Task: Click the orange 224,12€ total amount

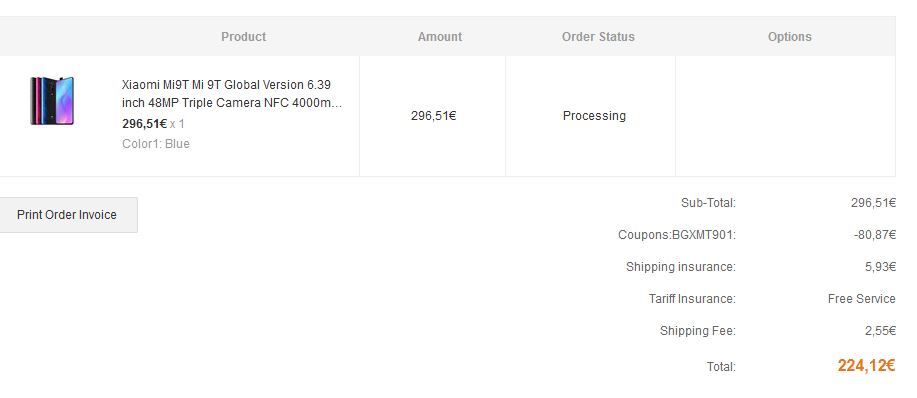Action: pyautogui.click(x=866, y=366)
